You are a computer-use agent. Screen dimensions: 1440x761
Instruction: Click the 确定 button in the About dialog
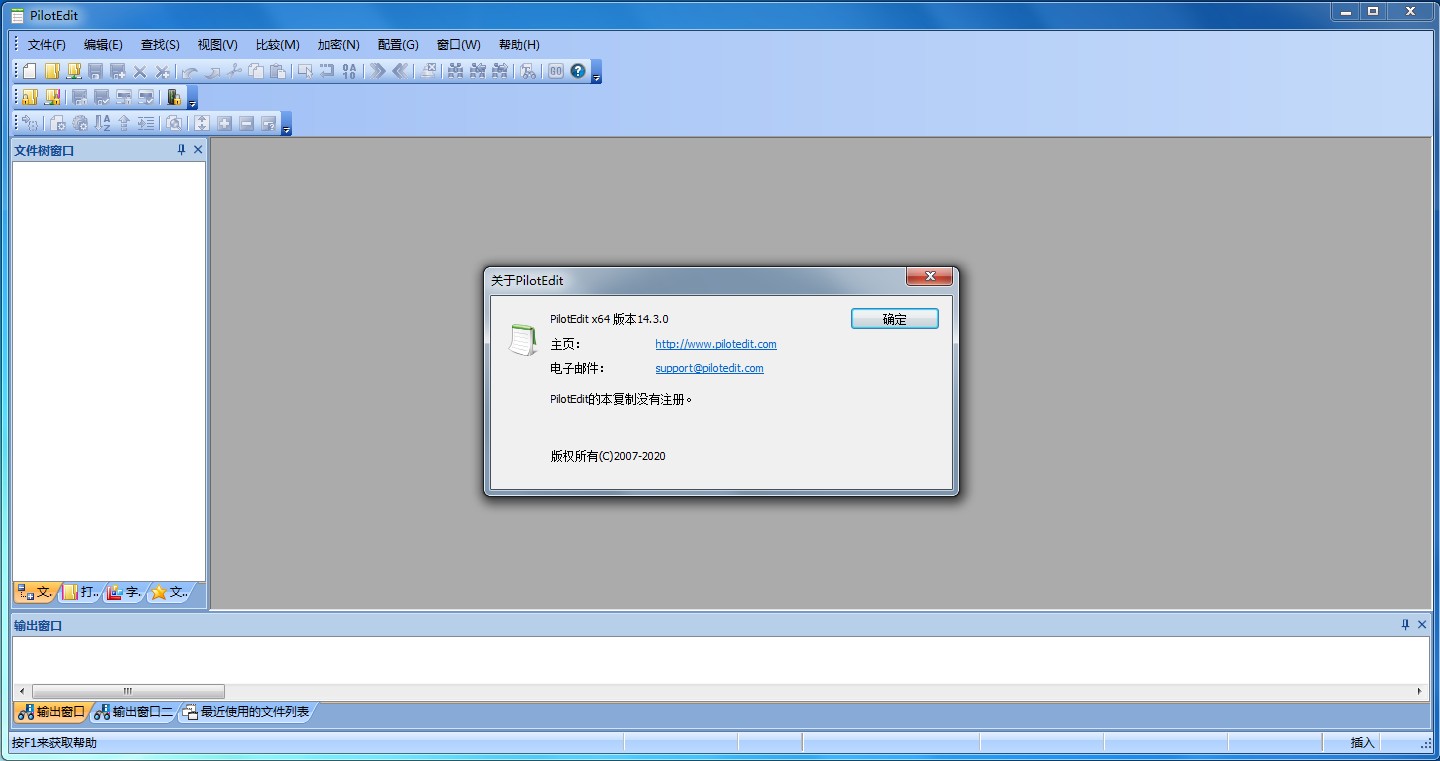(x=894, y=318)
